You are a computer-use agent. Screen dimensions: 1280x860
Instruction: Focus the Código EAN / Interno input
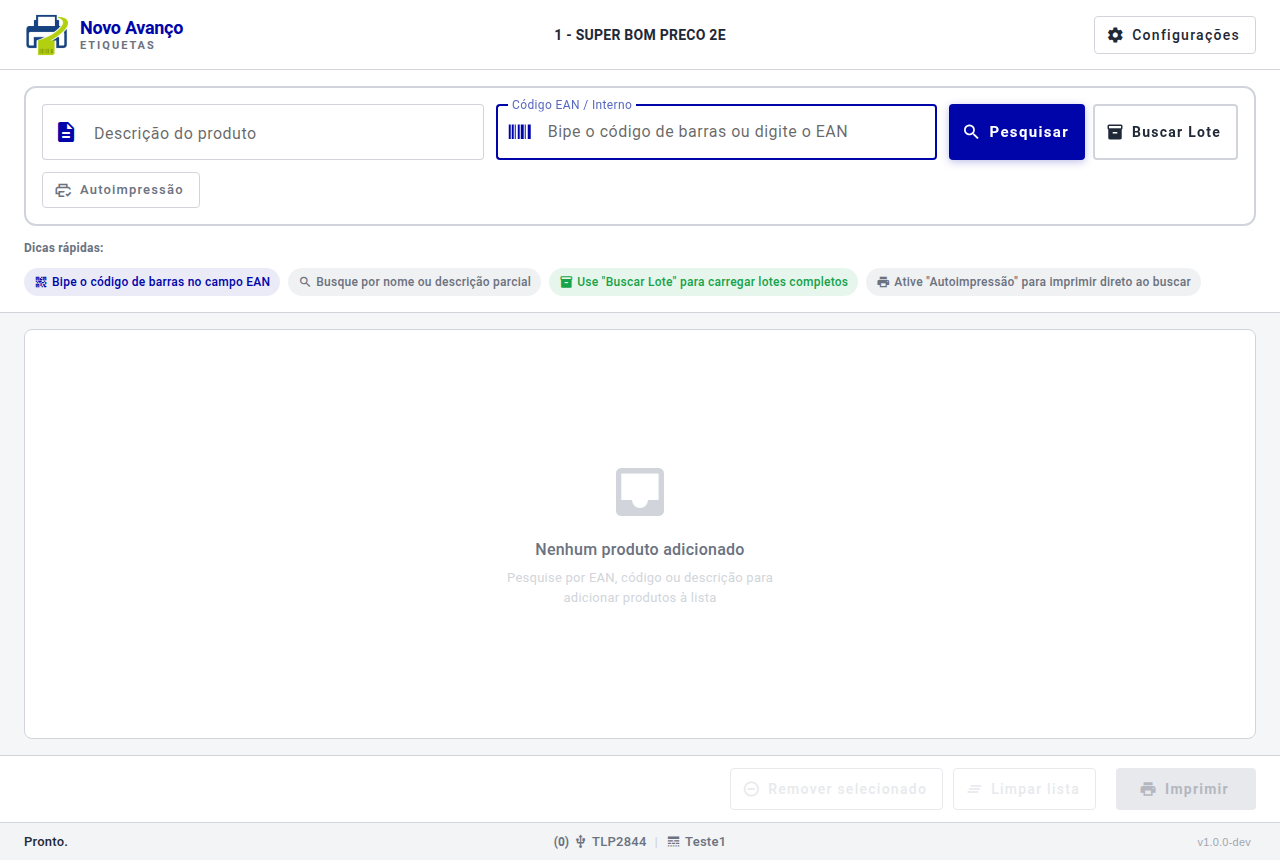coord(716,132)
